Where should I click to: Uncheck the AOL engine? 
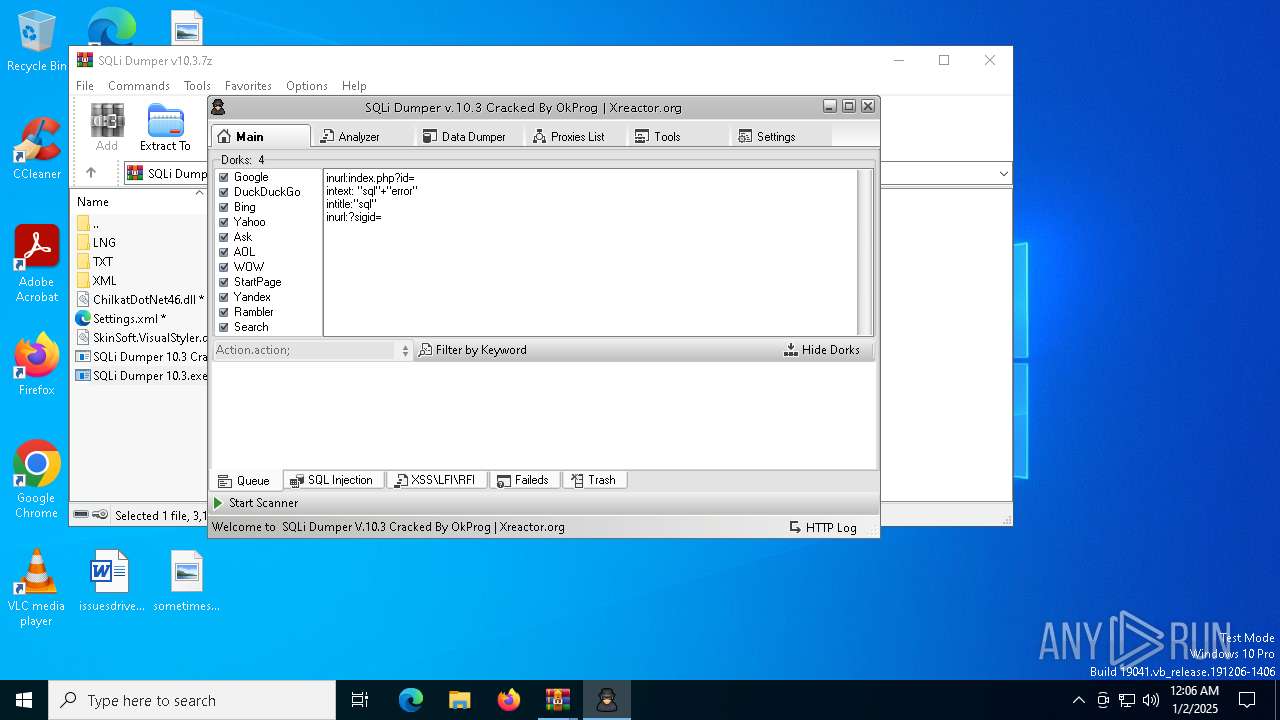tap(224, 252)
